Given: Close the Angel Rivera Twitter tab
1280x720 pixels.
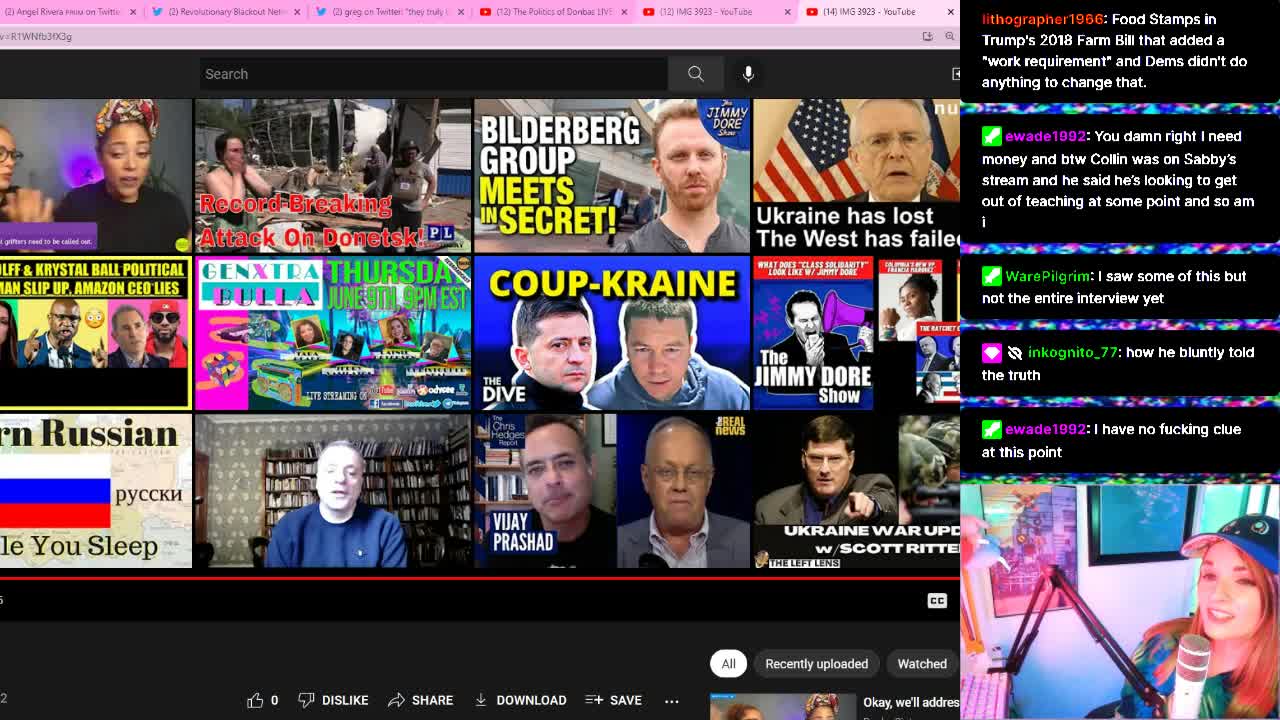Looking at the screenshot, I should coord(133,12).
